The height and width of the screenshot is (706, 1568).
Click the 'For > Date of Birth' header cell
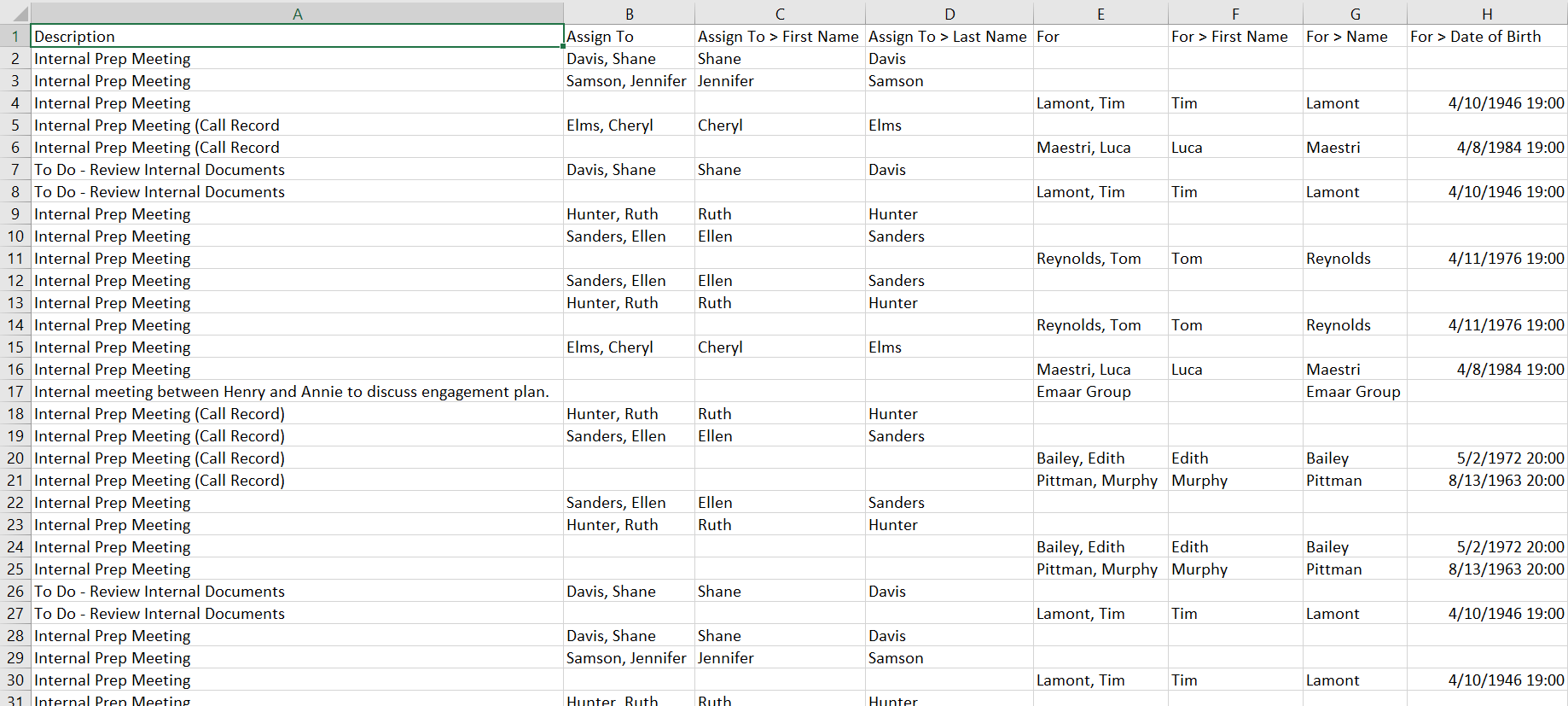click(1486, 37)
